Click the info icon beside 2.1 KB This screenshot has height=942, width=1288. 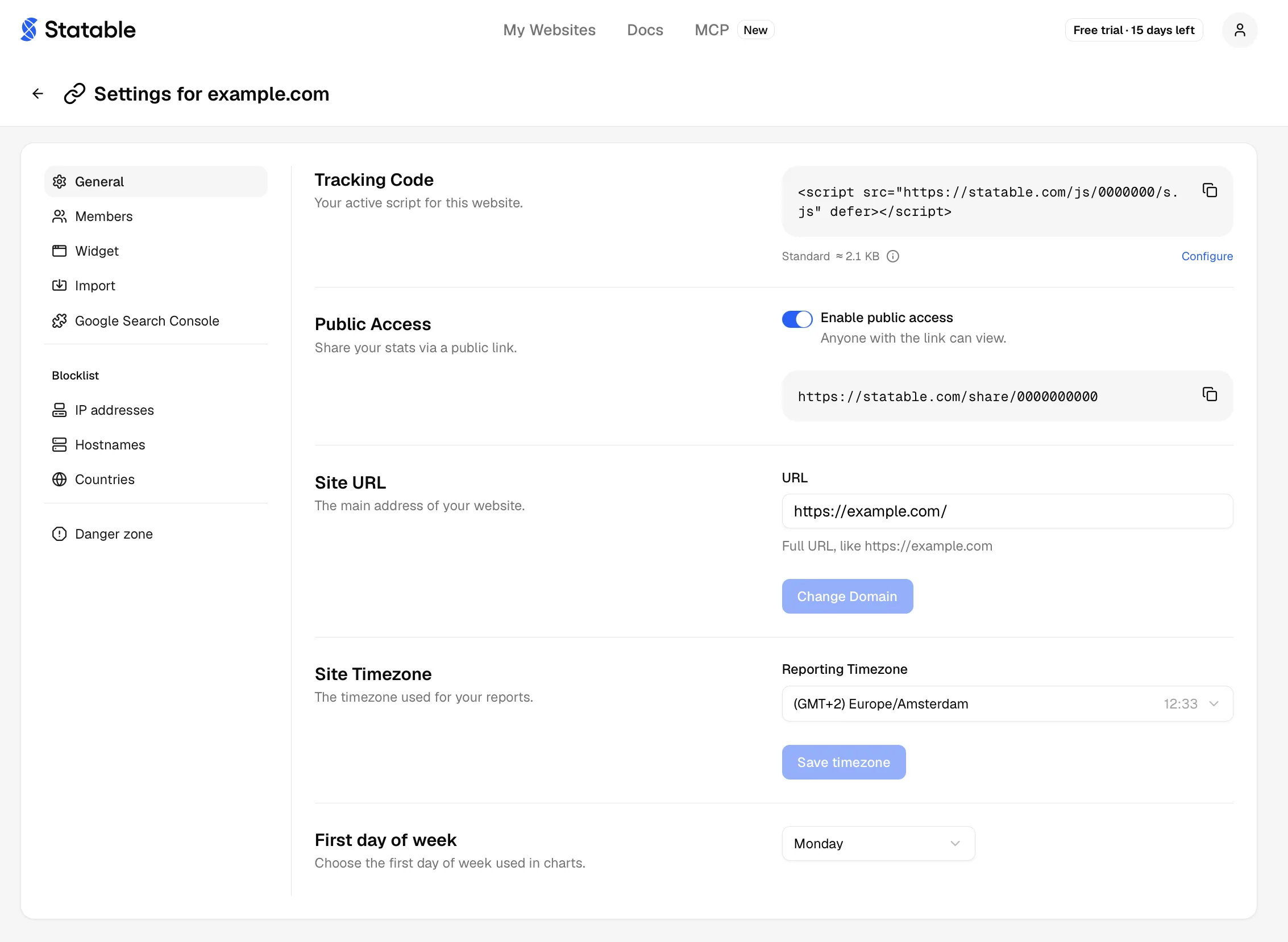click(x=893, y=257)
